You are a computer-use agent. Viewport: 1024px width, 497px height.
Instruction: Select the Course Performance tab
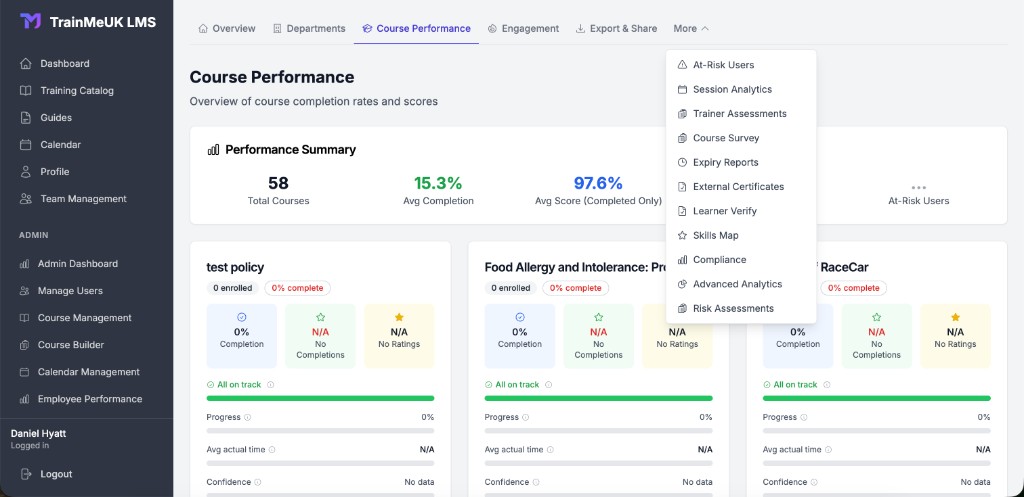pyautogui.click(x=416, y=29)
